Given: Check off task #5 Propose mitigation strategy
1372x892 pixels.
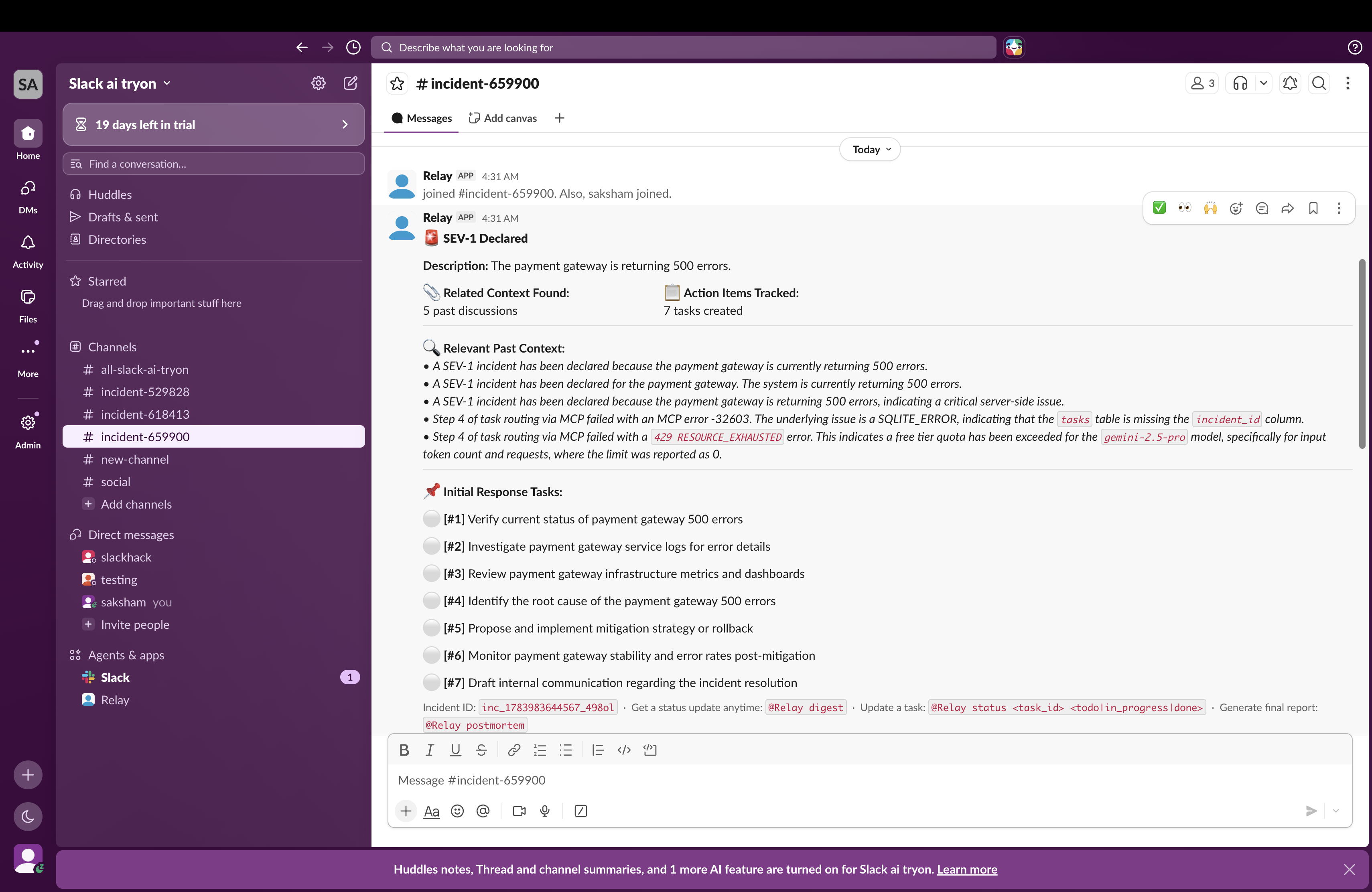Looking at the screenshot, I should (x=431, y=628).
